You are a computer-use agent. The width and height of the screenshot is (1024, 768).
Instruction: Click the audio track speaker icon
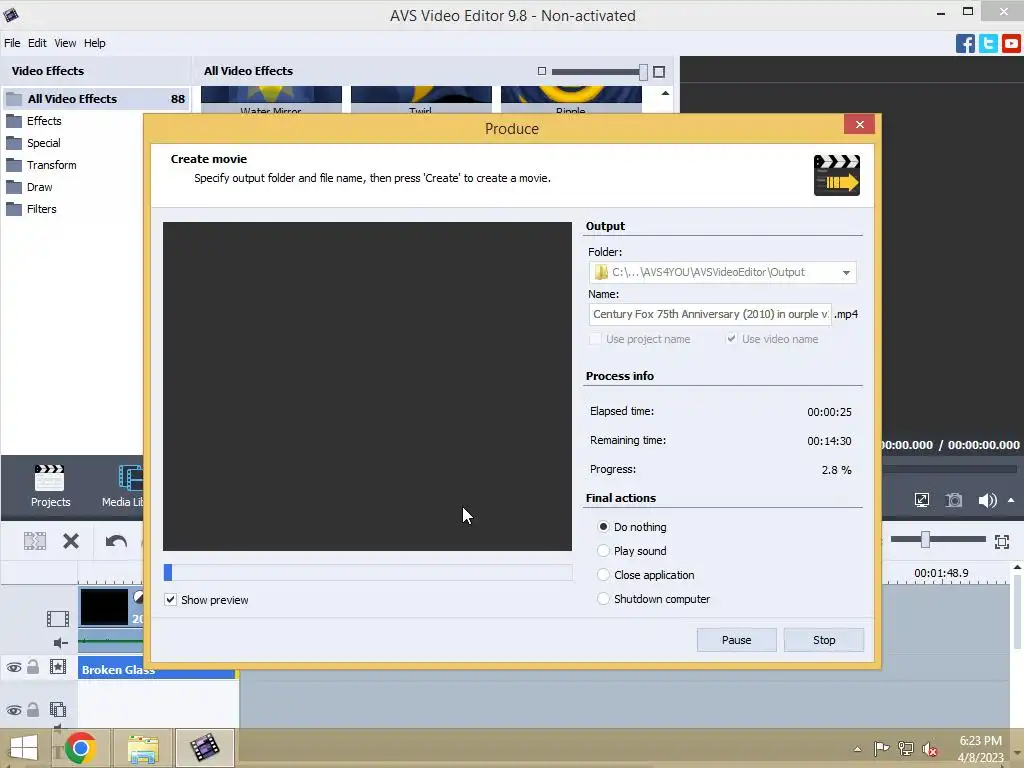61,643
